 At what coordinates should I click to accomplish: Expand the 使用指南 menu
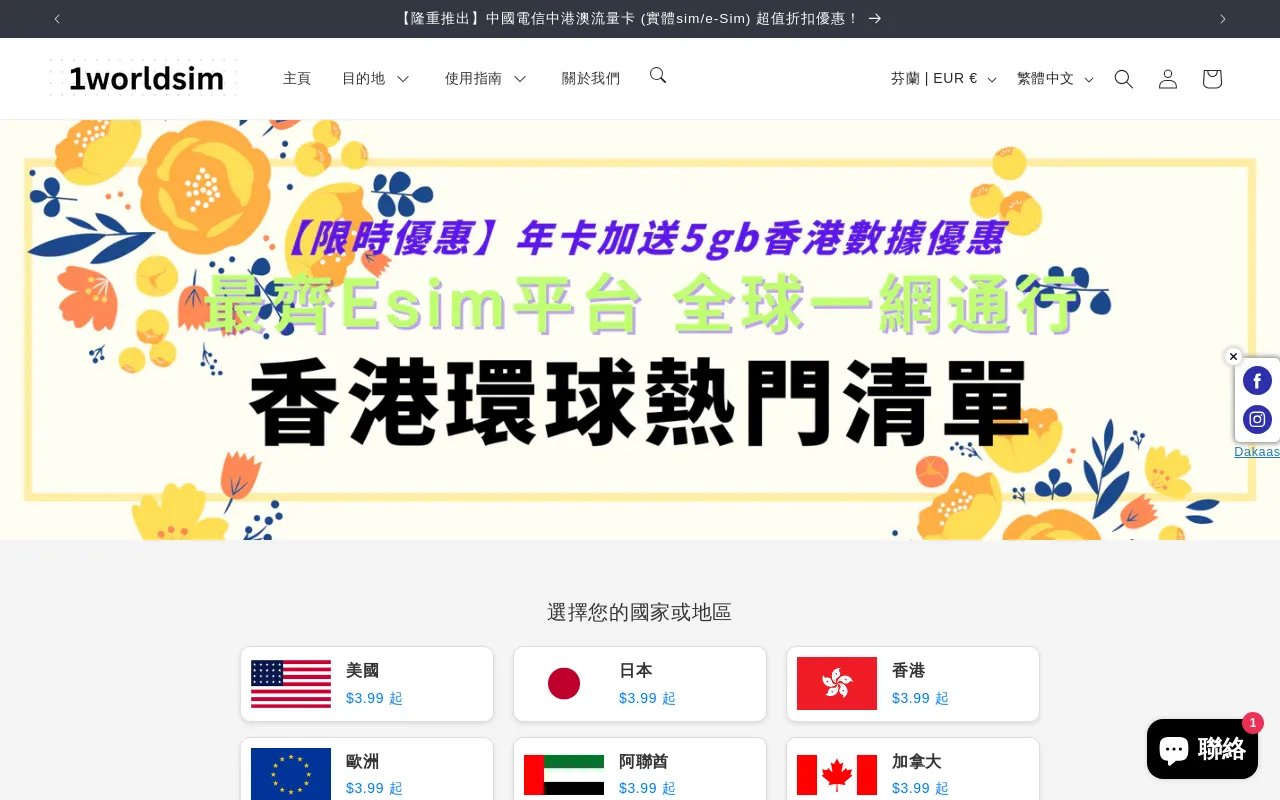coord(485,79)
